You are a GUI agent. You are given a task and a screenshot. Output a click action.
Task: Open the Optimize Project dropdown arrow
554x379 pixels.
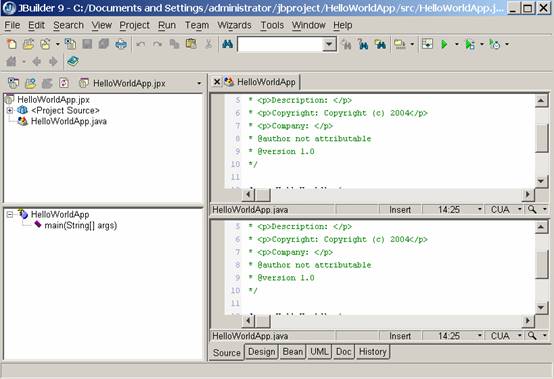point(507,45)
